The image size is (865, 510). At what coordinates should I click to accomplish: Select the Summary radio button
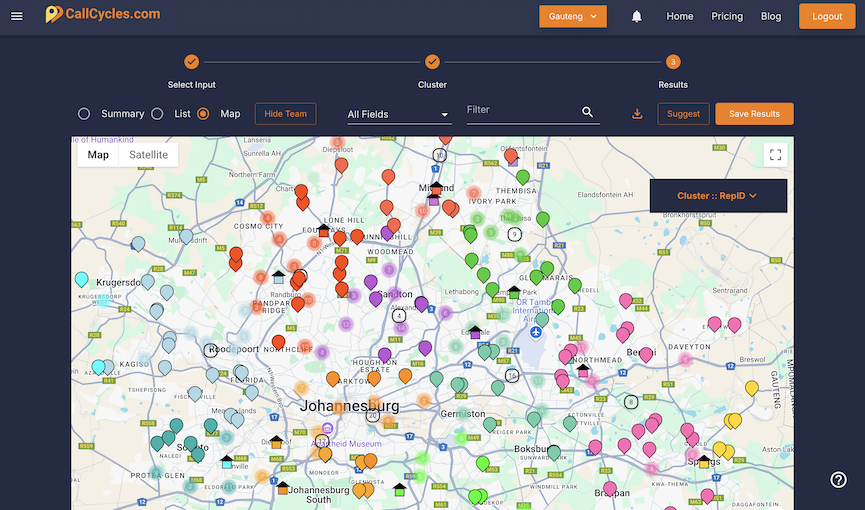click(84, 114)
